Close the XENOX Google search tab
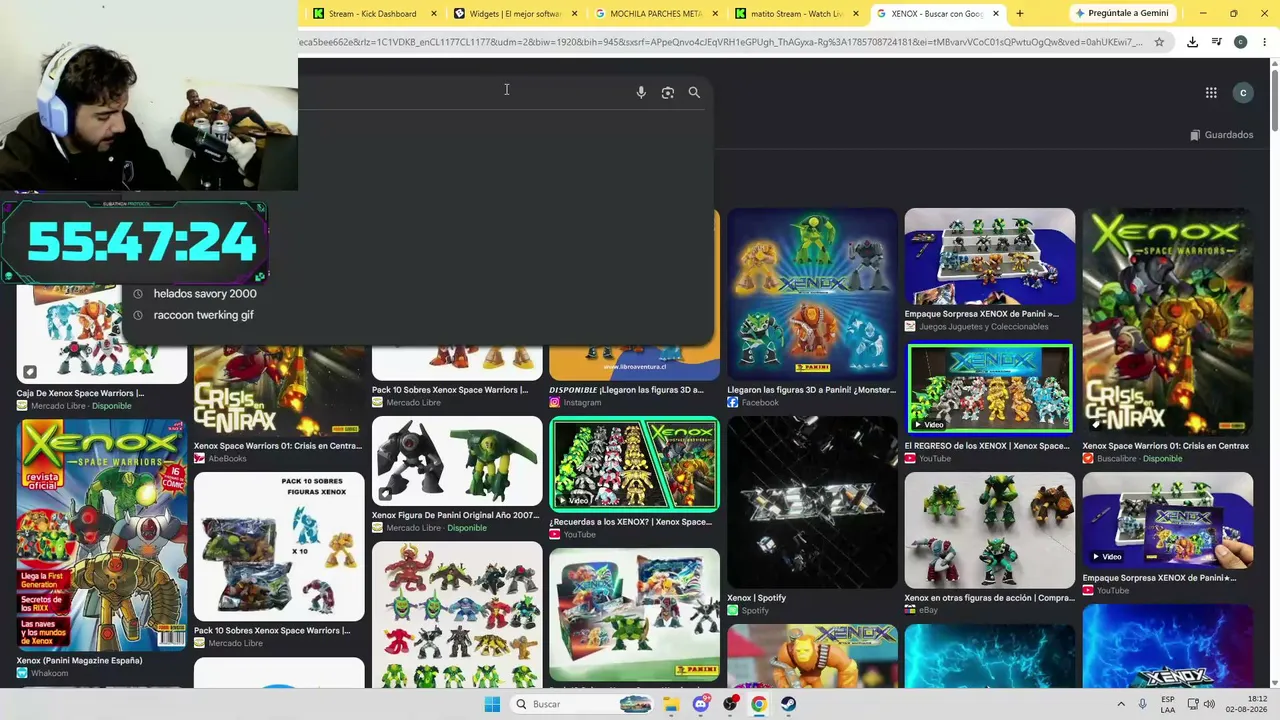The image size is (1280, 720). tap(996, 14)
